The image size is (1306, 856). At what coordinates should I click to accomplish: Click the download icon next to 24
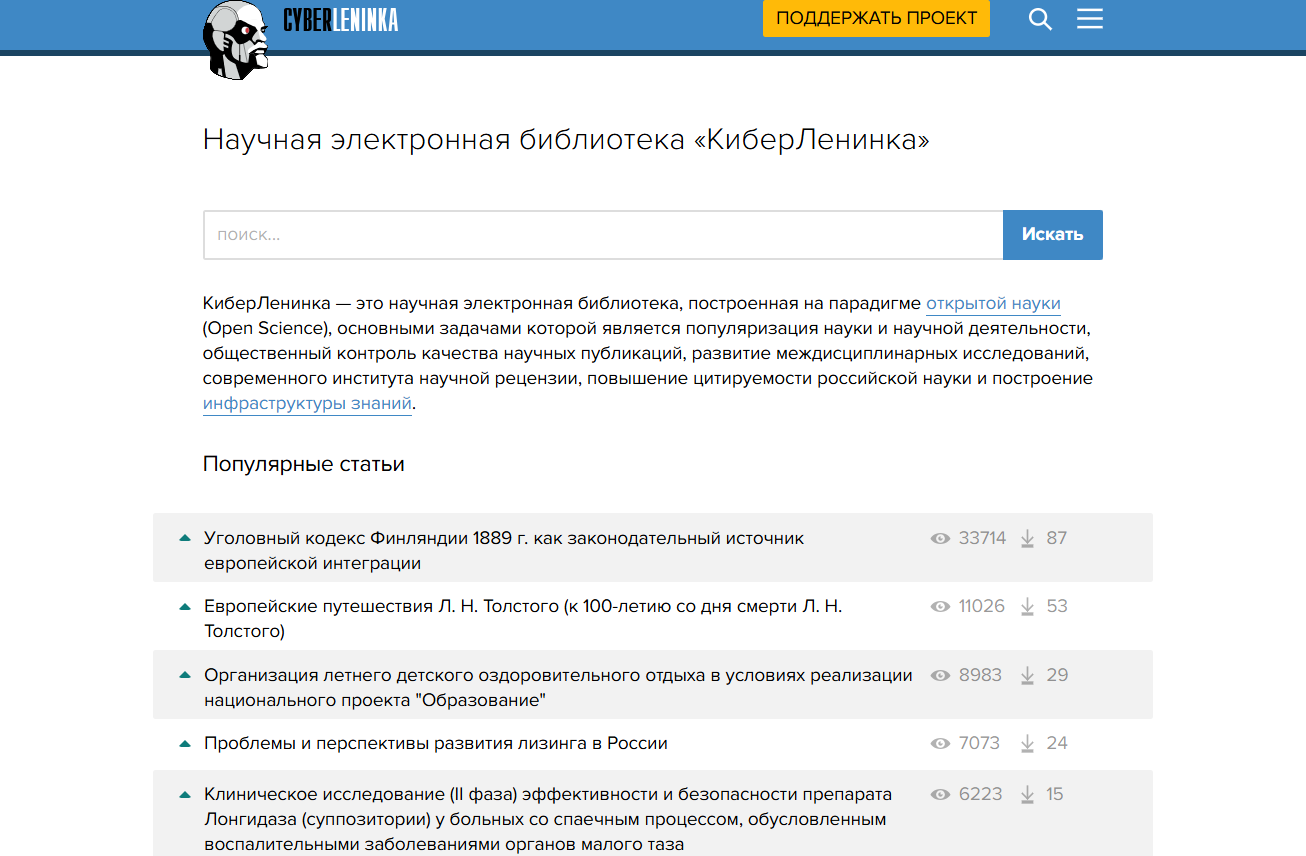(1027, 744)
